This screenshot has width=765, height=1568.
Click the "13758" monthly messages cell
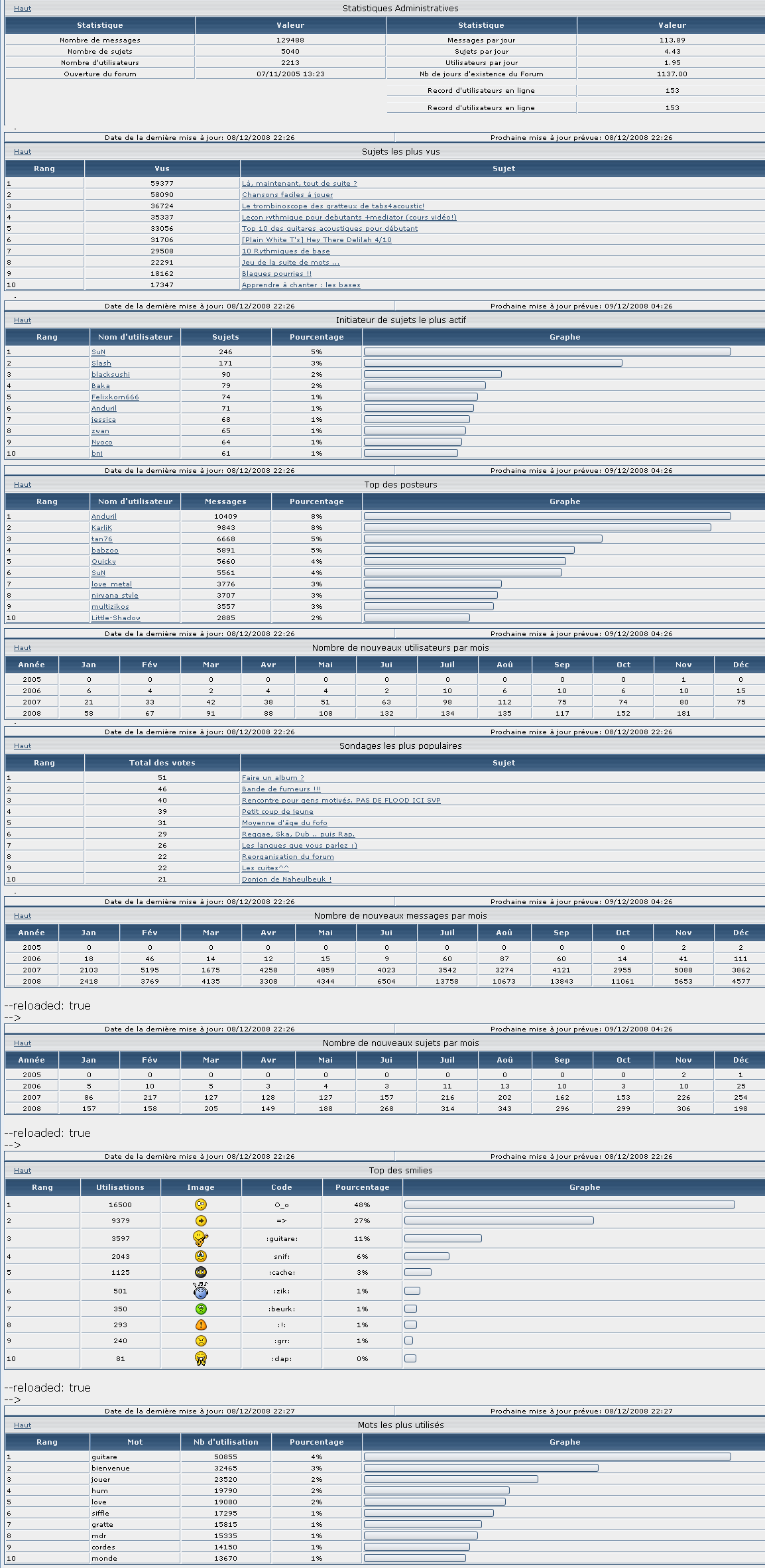click(x=447, y=982)
